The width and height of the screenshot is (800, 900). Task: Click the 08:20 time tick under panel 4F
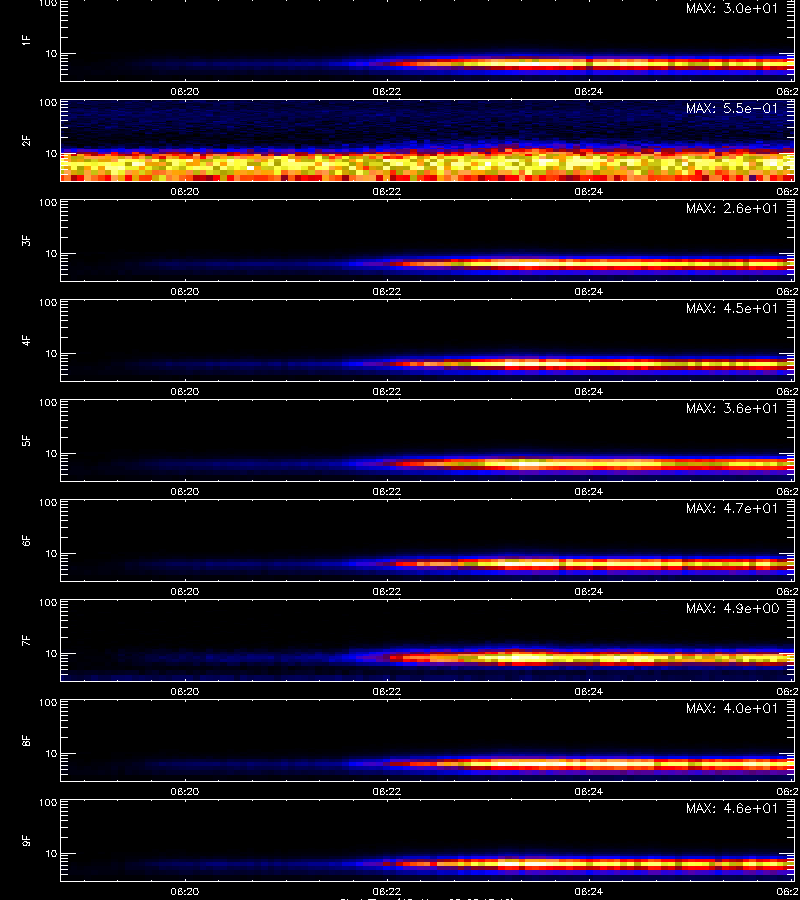click(x=185, y=391)
